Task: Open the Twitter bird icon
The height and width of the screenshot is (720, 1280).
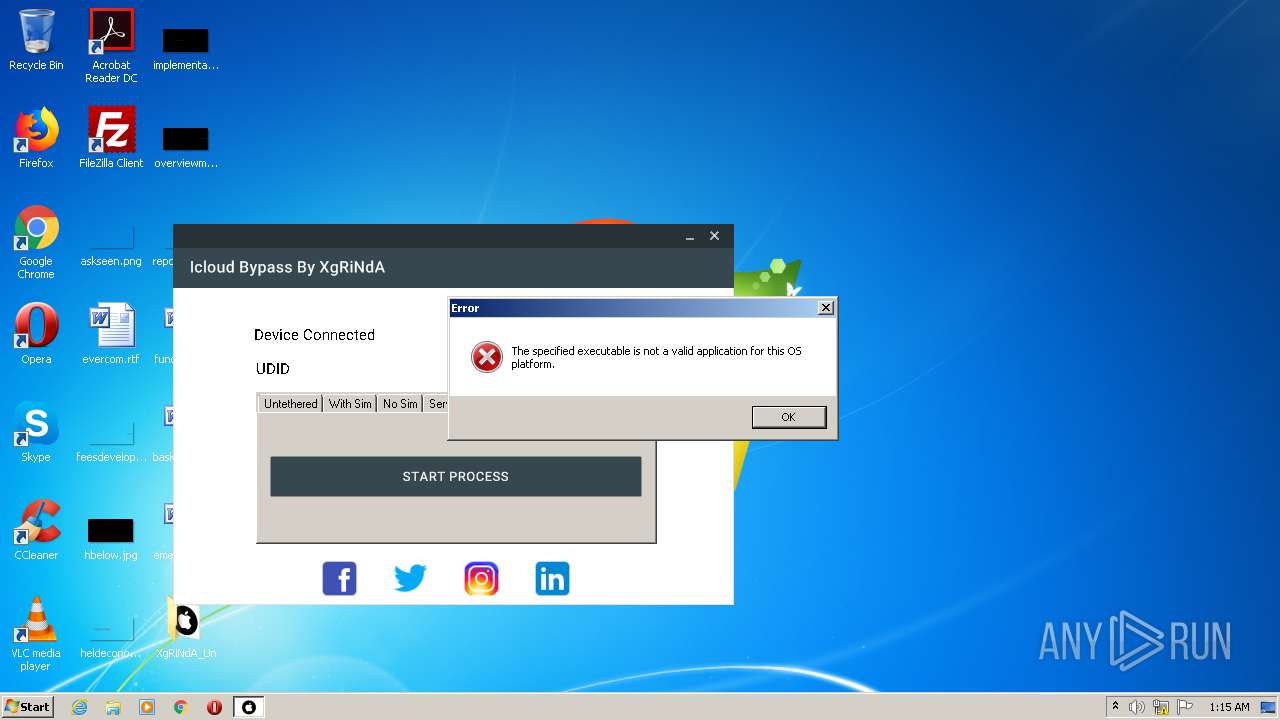Action: coord(410,578)
